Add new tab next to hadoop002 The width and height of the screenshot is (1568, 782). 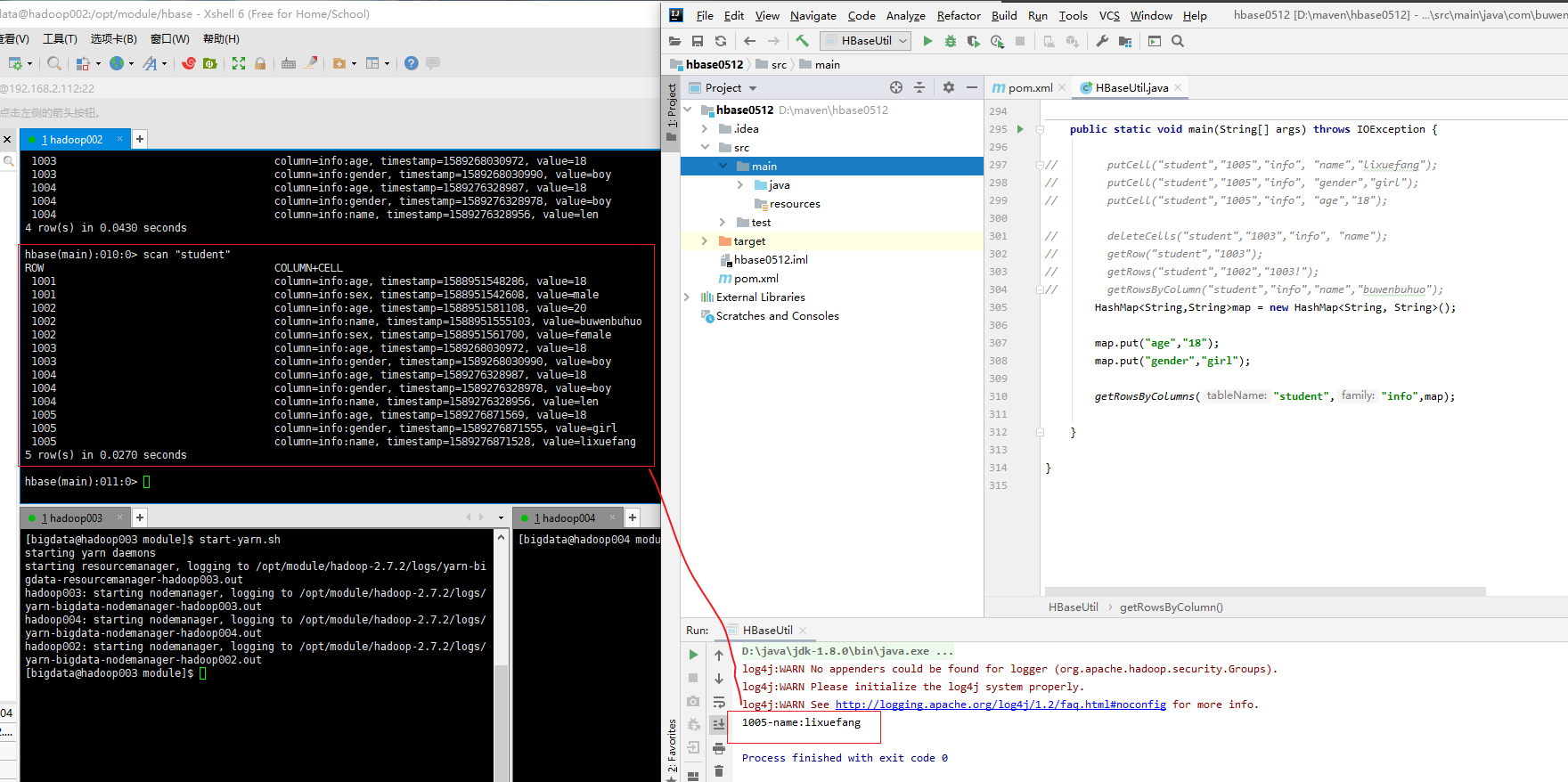(140, 139)
